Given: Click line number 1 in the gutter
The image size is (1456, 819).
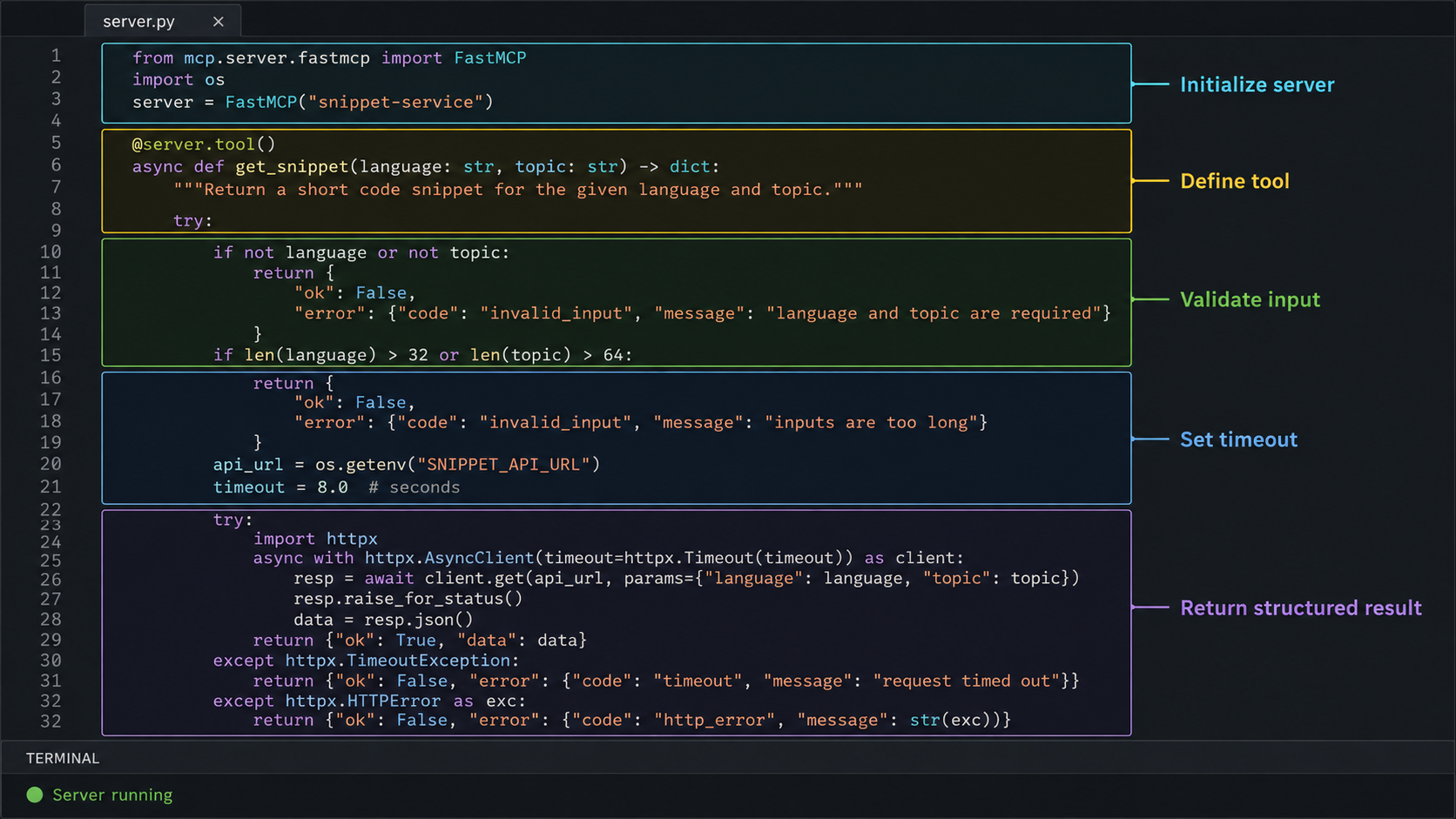Looking at the screenshot, I should 56,56.
